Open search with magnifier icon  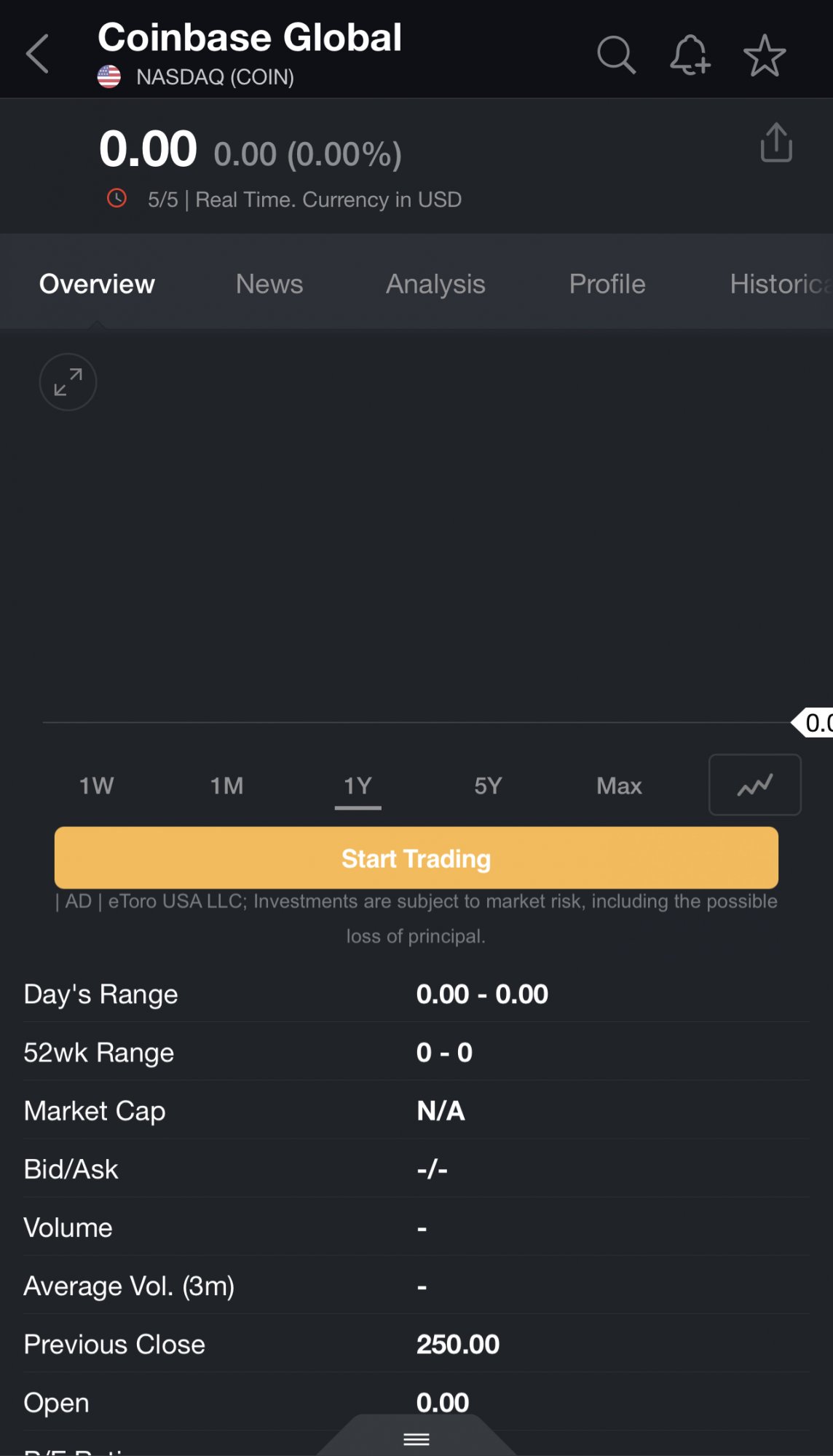point(616,55)
